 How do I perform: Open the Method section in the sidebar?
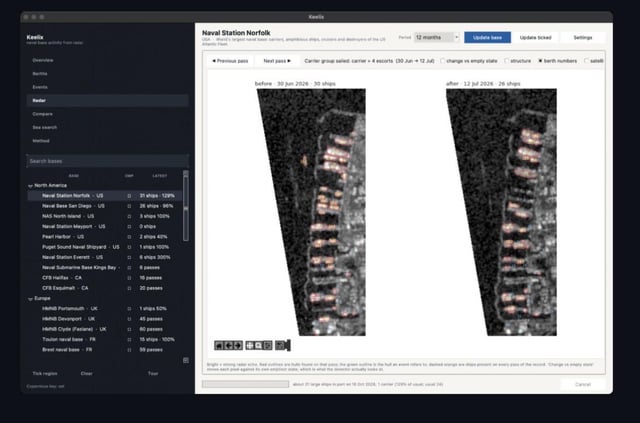tap(108, 141)
